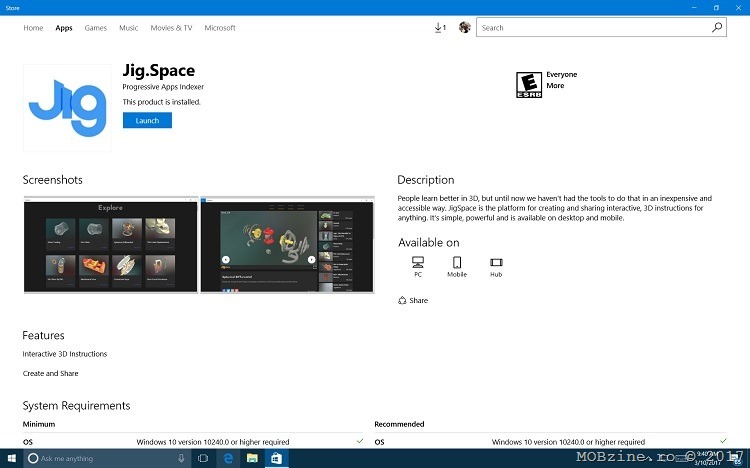The height and width of the screenshot is (468, 750).
Task: Open the Explore screenshot thumbnail
Action: [110, 244]
